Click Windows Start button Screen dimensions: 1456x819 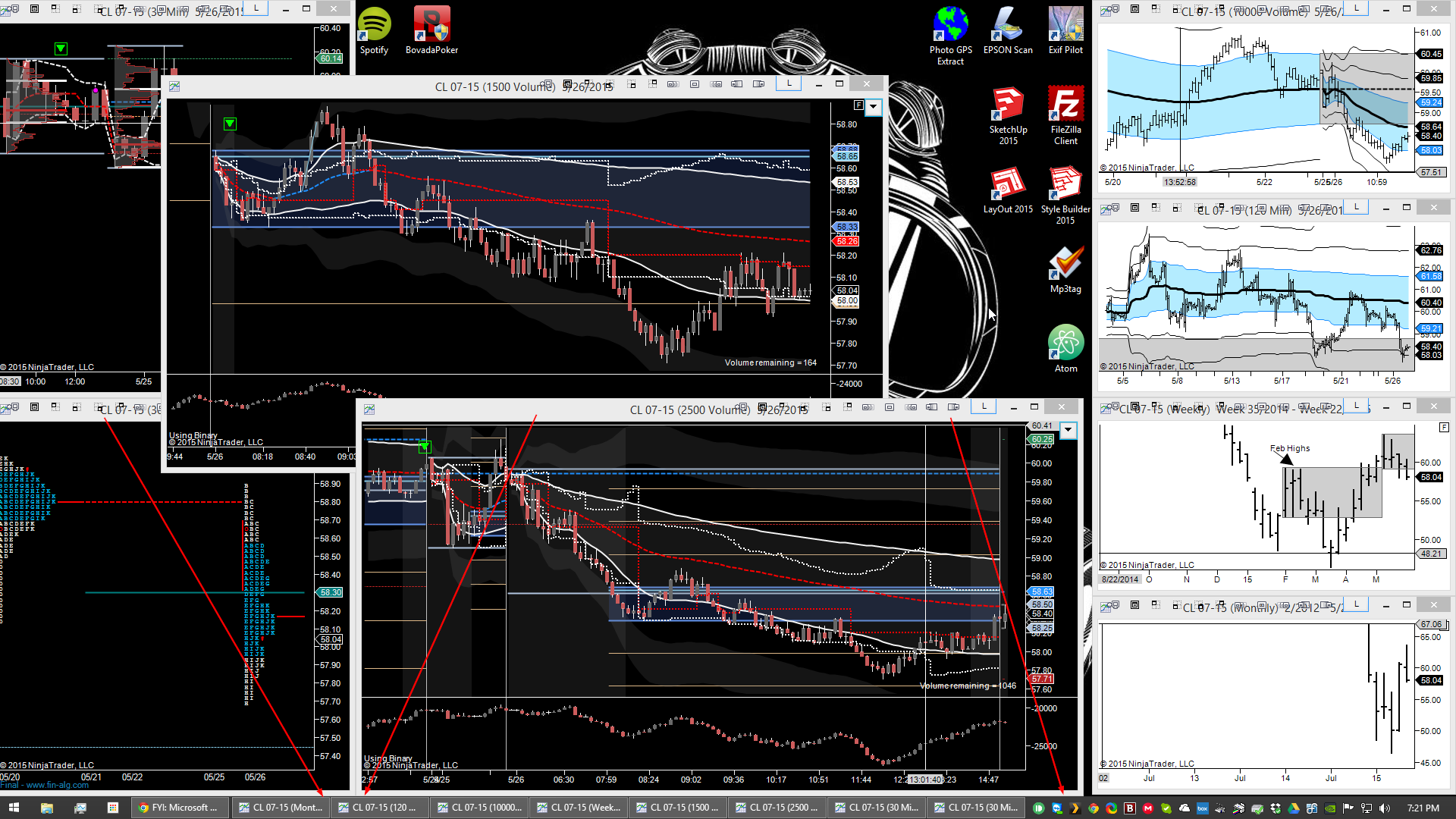[x=13, y=808]
